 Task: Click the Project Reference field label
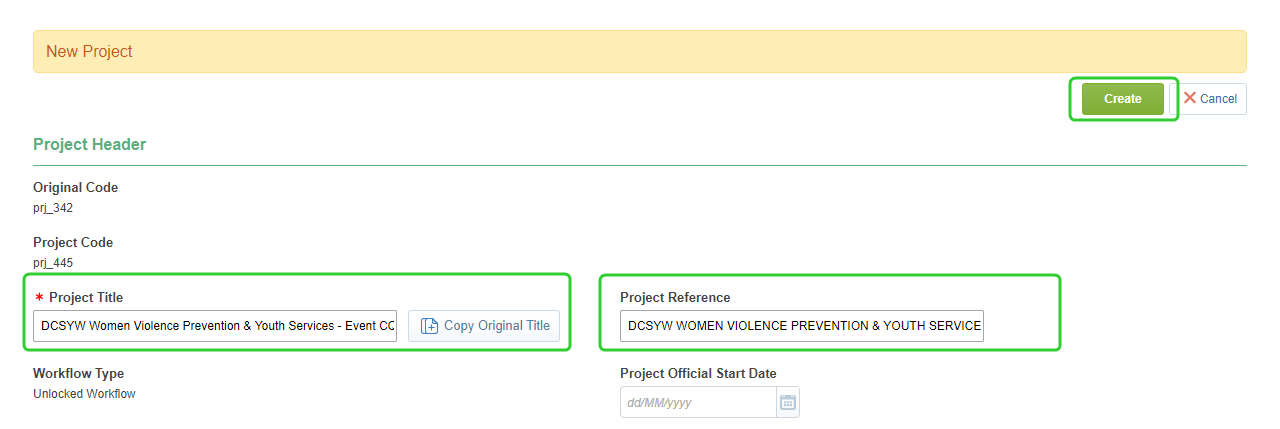(675, 298)
